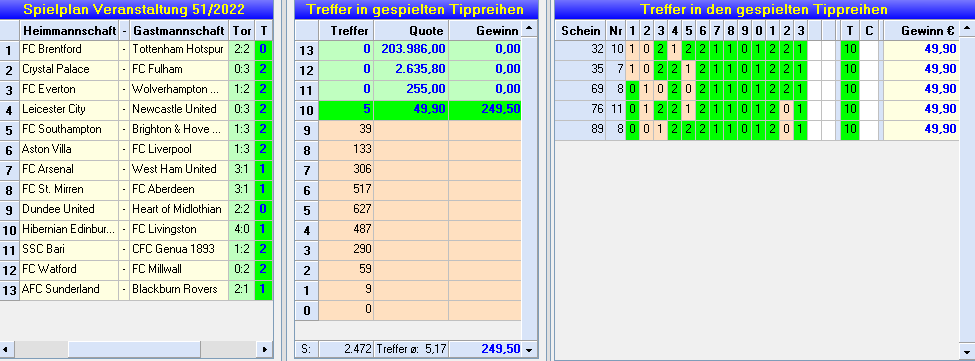Click the FC Millwall cell
The height and width of the screenshot is (361, 975).
(x=179, y=269)
